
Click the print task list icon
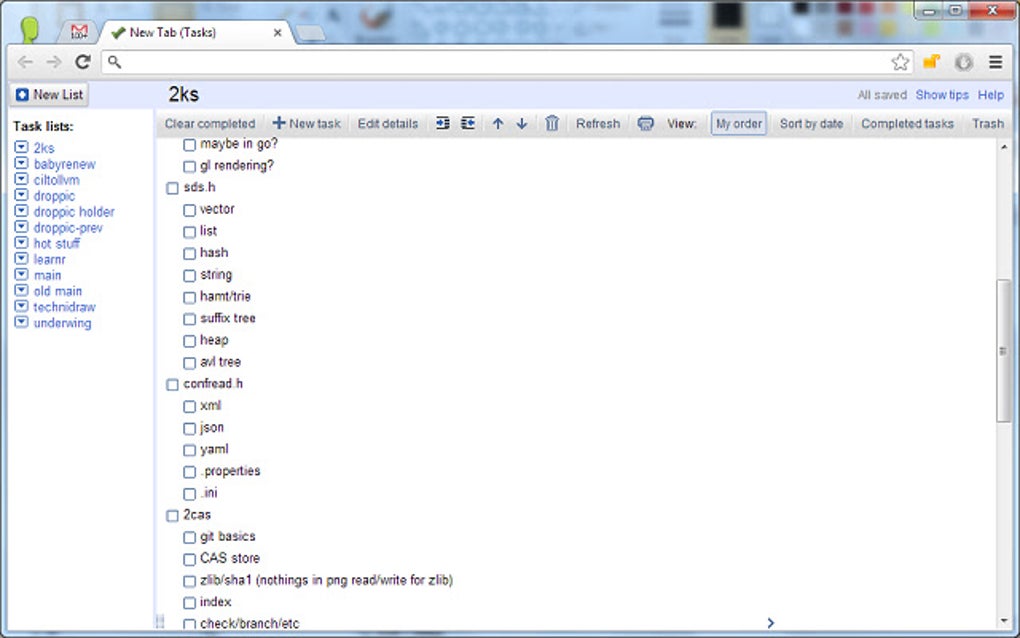[x=645, y=124]
